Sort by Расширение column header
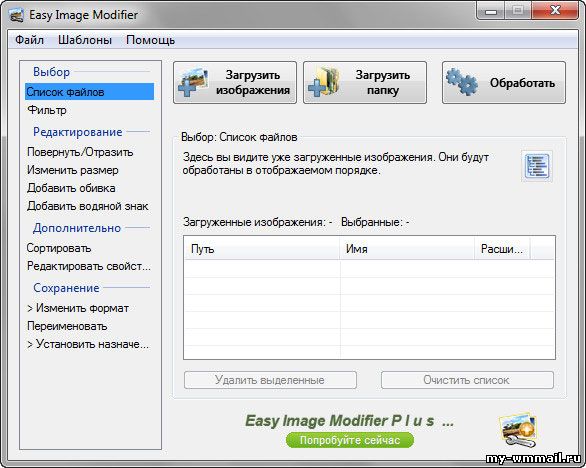The image size is (586, 468). [x=502, y=249]
